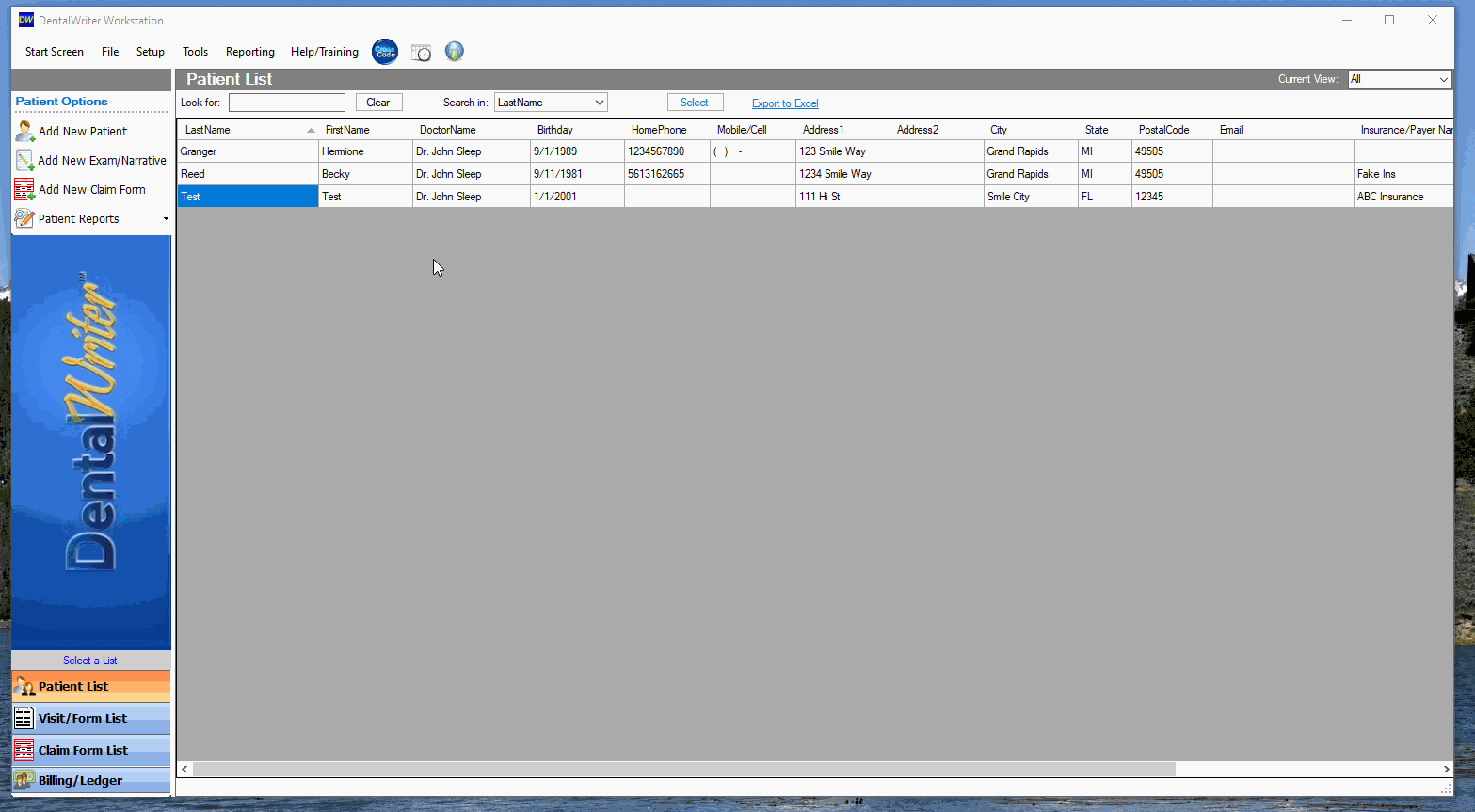Open the Tools menu
The height and width of the screenshot is (812, 1475).
pos(195,52)
